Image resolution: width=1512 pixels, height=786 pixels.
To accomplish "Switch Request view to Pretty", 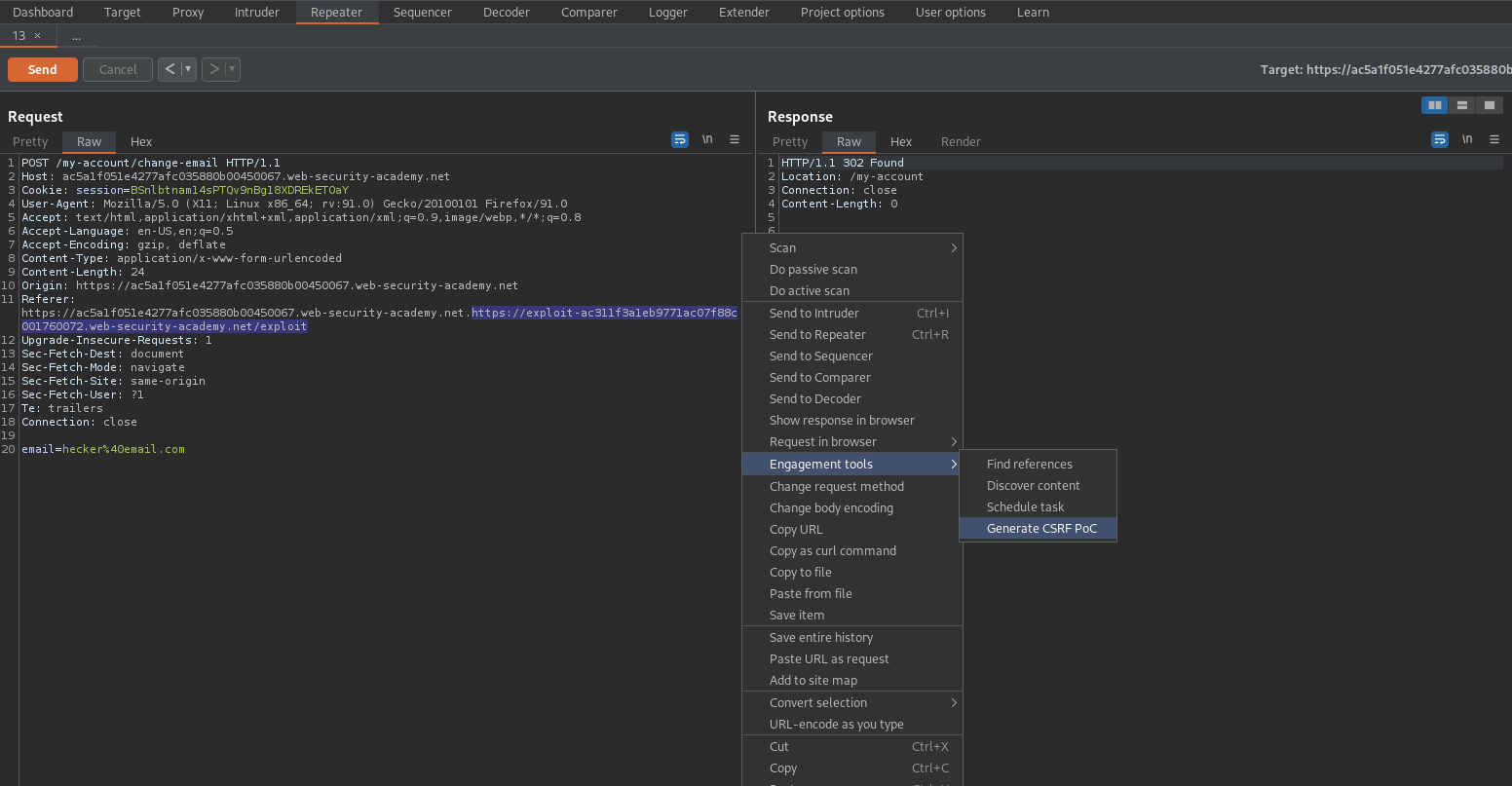I will point(30,141).
